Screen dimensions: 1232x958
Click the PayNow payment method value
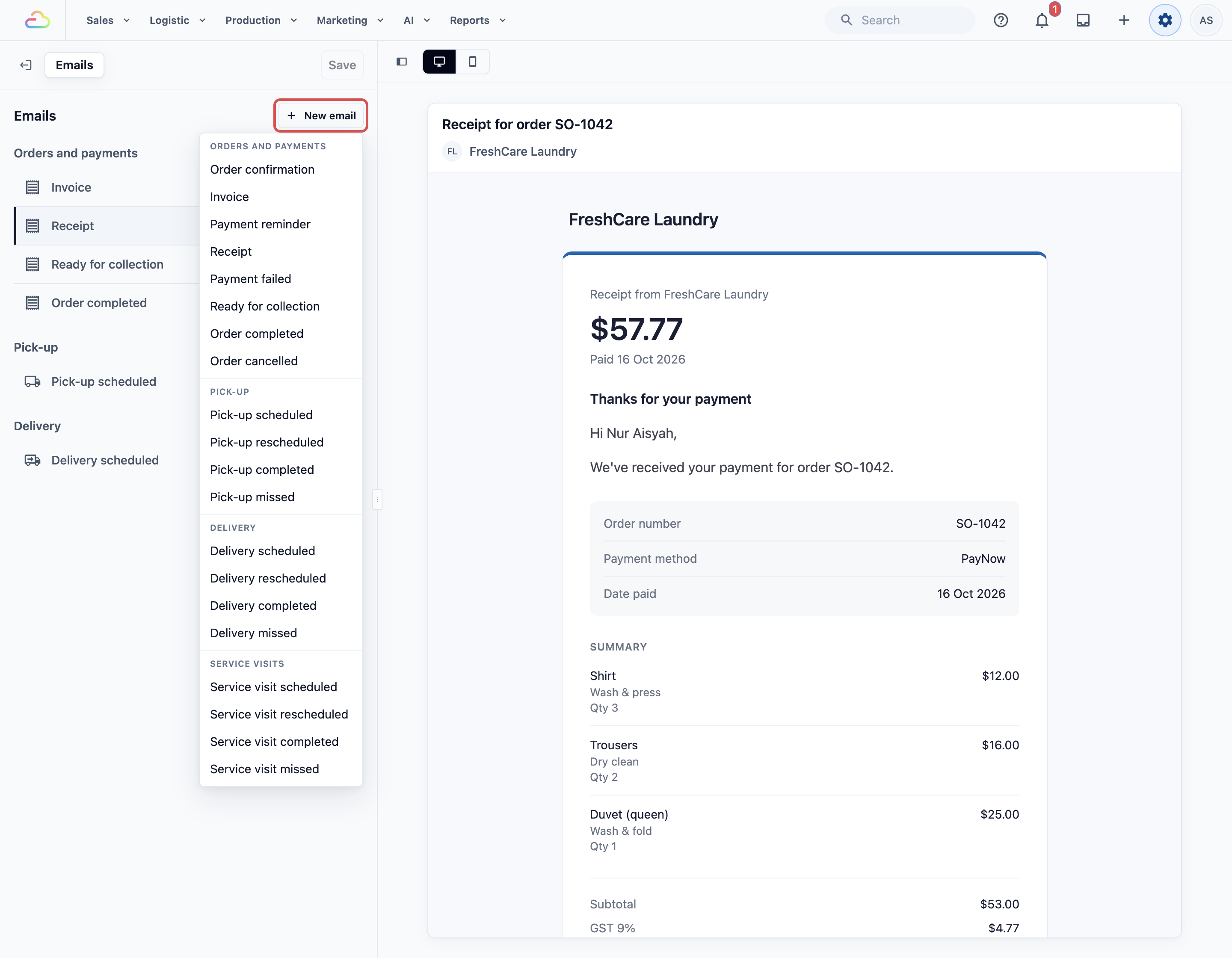[983, 558]
